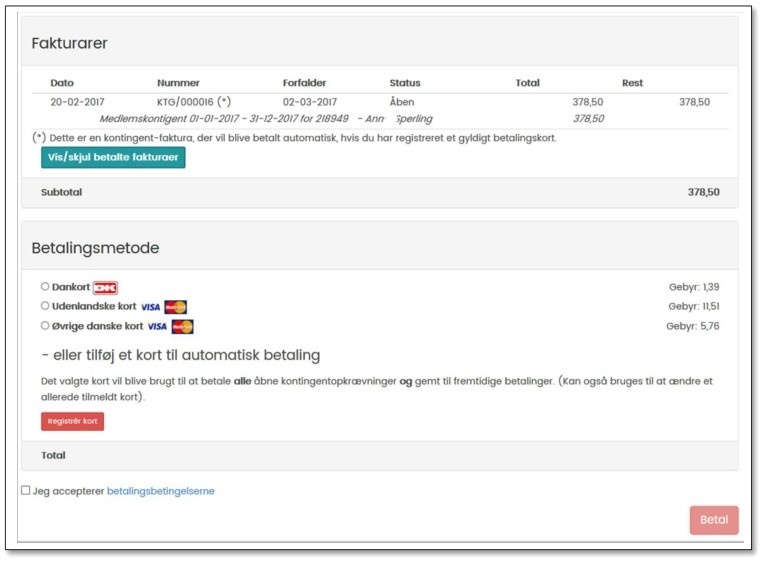Click the VISA logo beside Udenlandske kort

150,307
